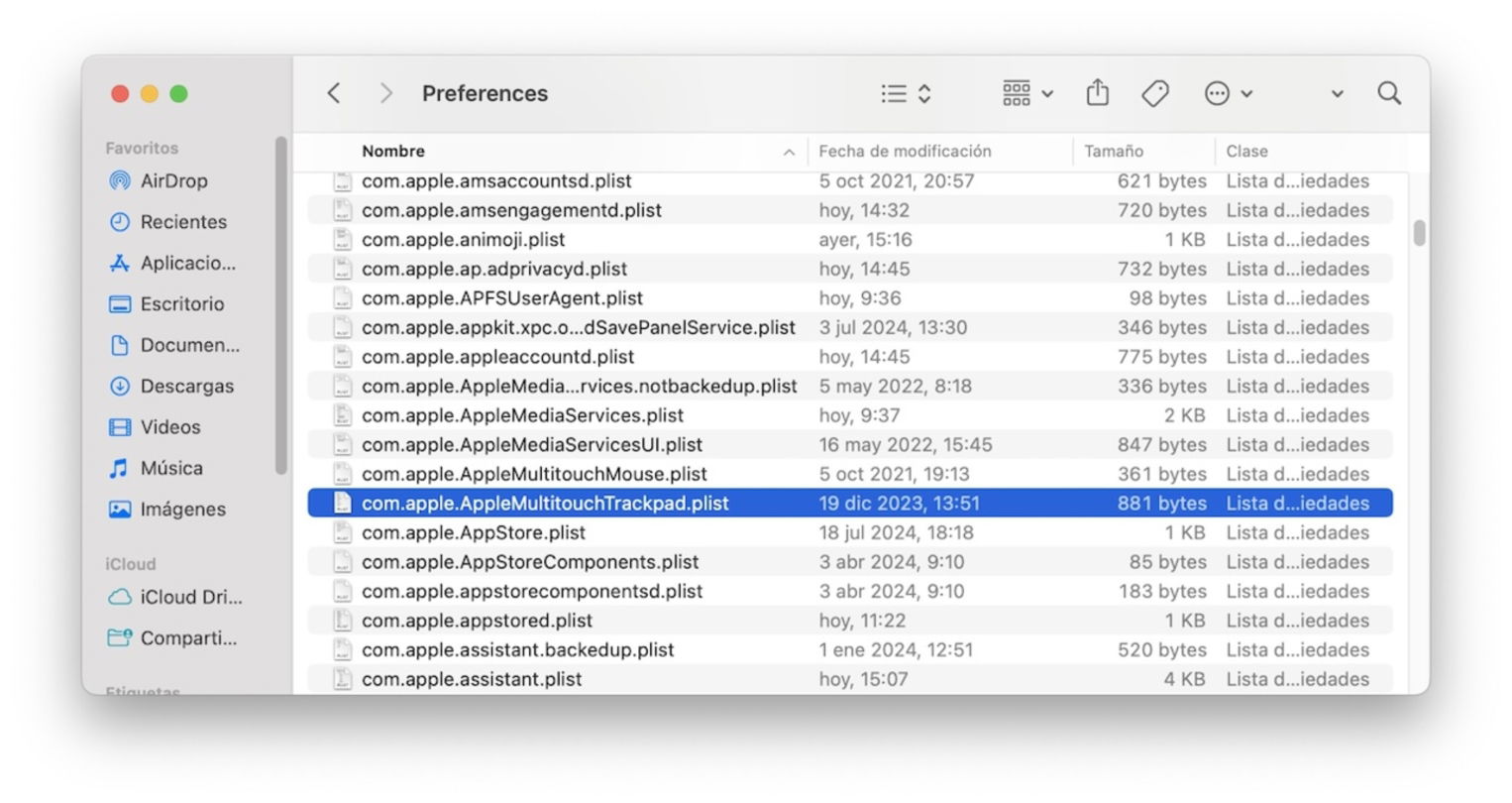Select com.apple.appkit.xpc.o...dSavePanelService.plist
The width and height of the screenshot is (1512, 803).
(850, 327)
